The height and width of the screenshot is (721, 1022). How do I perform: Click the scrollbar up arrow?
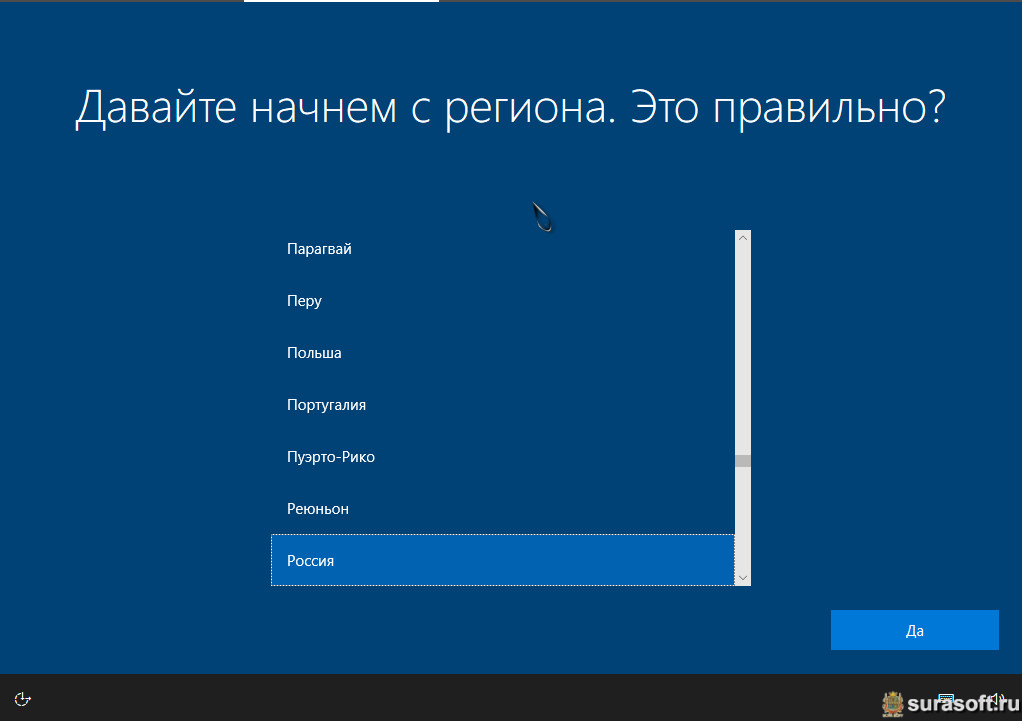pos(742,238)
